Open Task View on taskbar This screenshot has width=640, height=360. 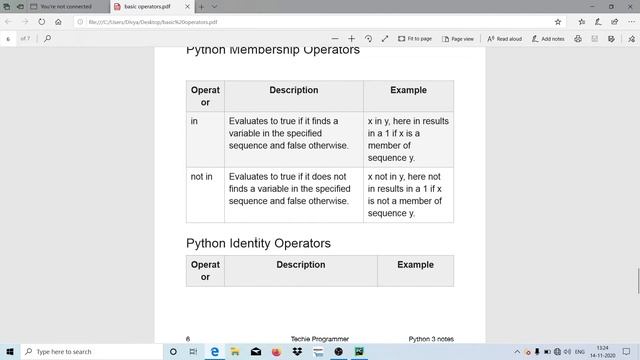click(x=193, y=351)
